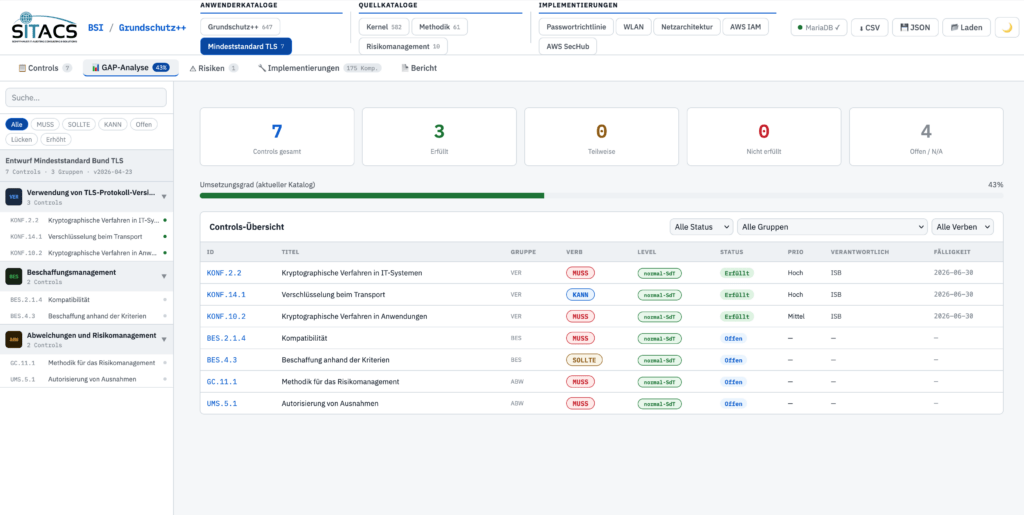
Task: Export data as CSV
Action: click(x=869, y=27)
